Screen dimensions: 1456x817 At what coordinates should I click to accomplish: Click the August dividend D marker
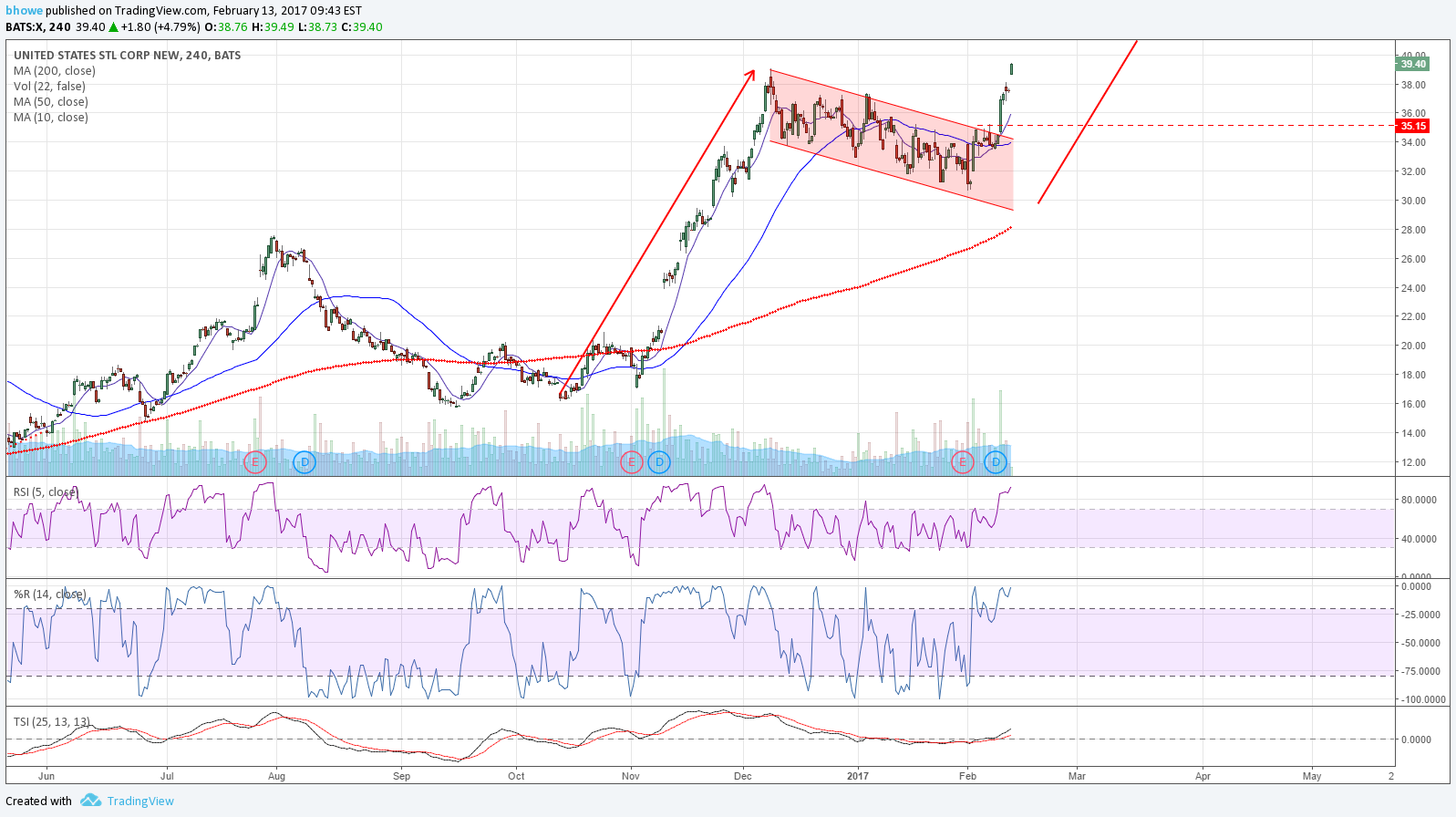point(305,462)
